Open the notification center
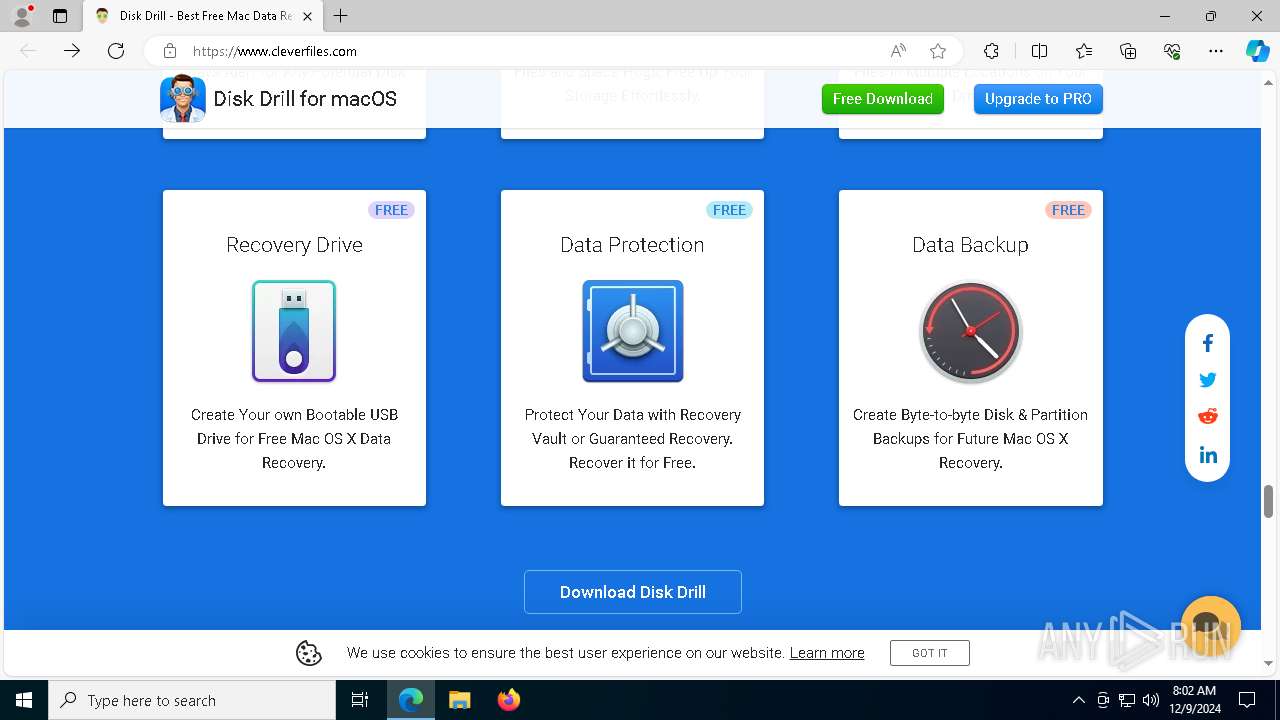The width and height of the screenshot is (1280, 720). [x=1247, y=700]
